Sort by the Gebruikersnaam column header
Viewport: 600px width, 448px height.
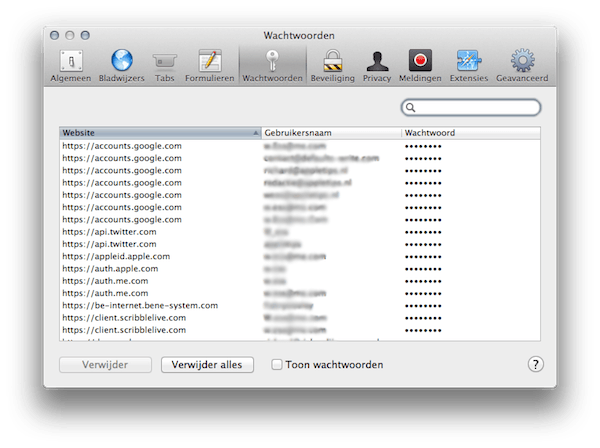click(331, 133)
